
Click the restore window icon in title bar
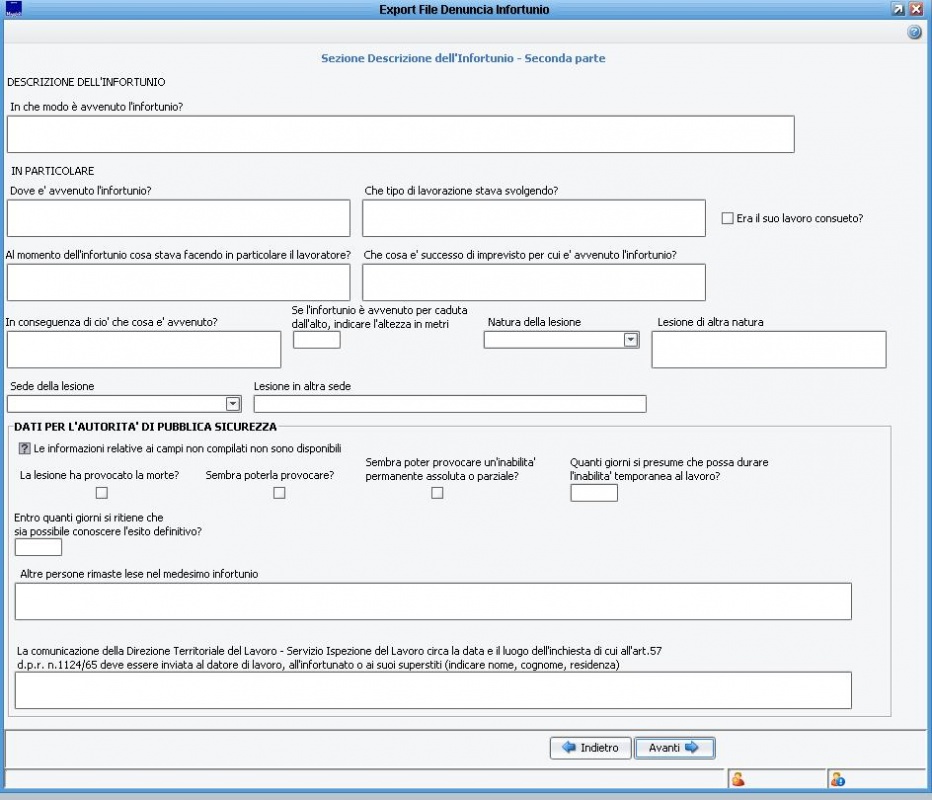[x=898, y=9]
